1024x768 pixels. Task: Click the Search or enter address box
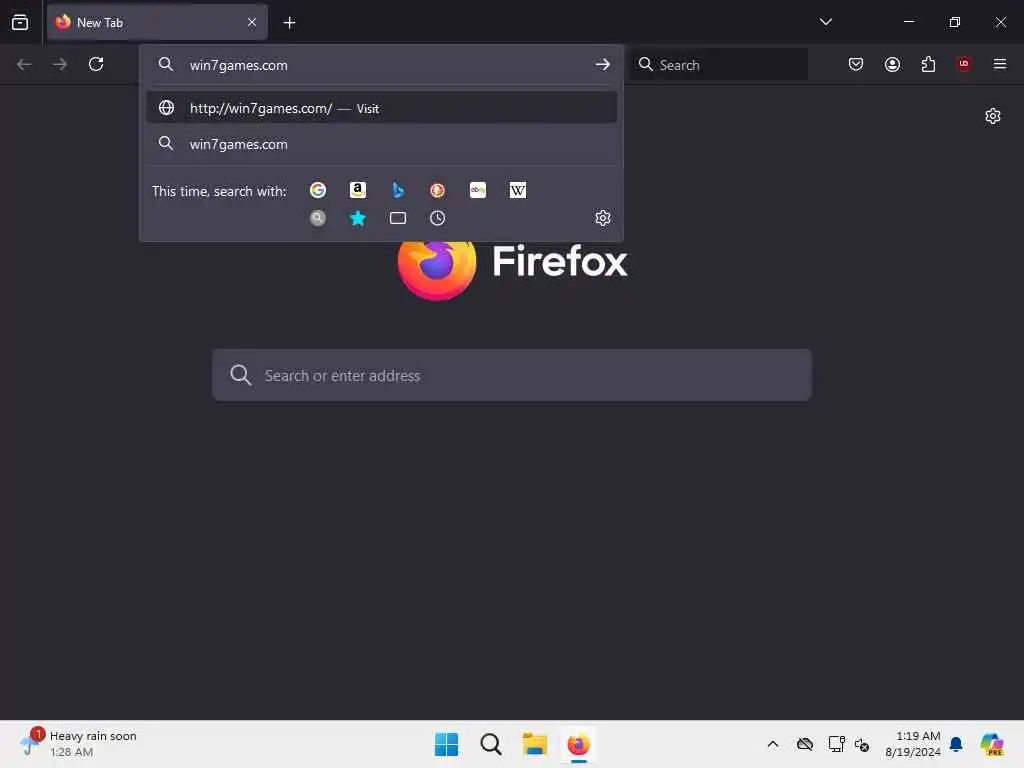(512, 375)
